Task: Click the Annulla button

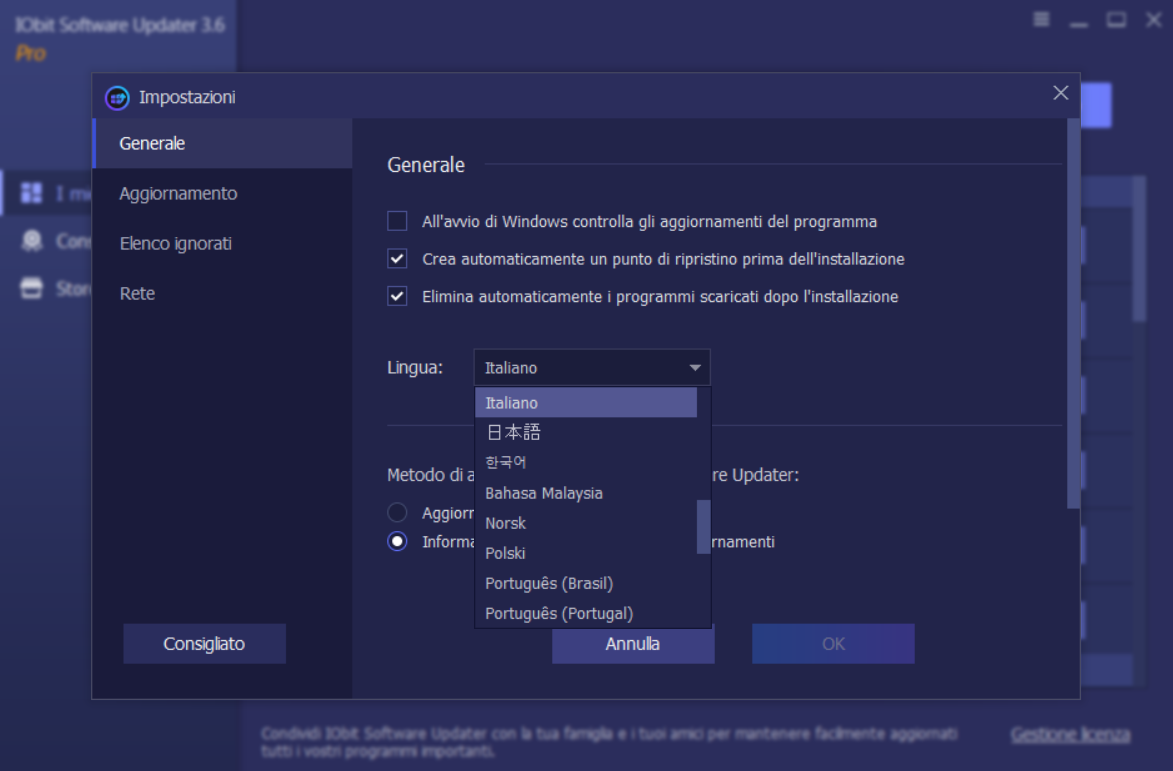Action: tap(633, 645)
